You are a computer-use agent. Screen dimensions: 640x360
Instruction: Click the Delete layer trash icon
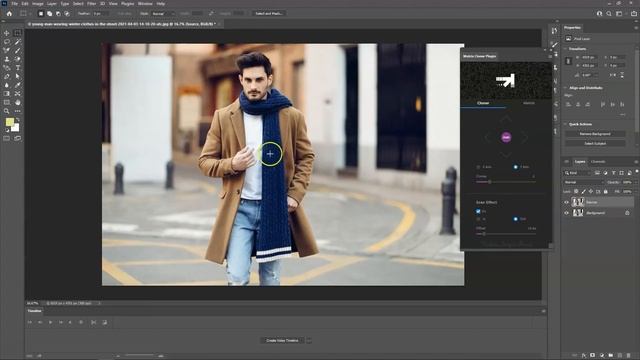pos(629,356)
